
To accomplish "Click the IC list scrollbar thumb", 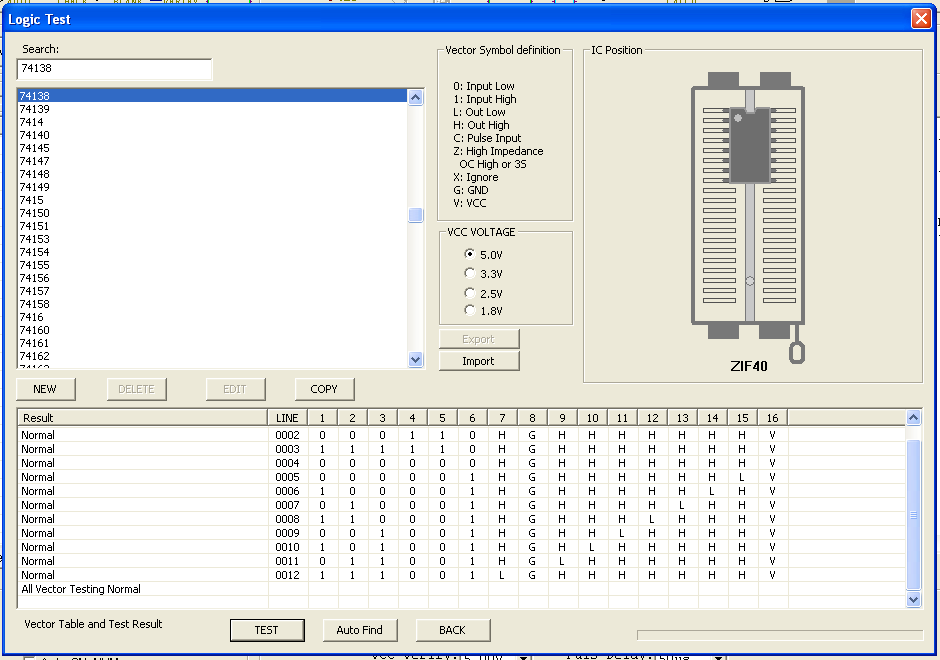I will tap(415, 215).
